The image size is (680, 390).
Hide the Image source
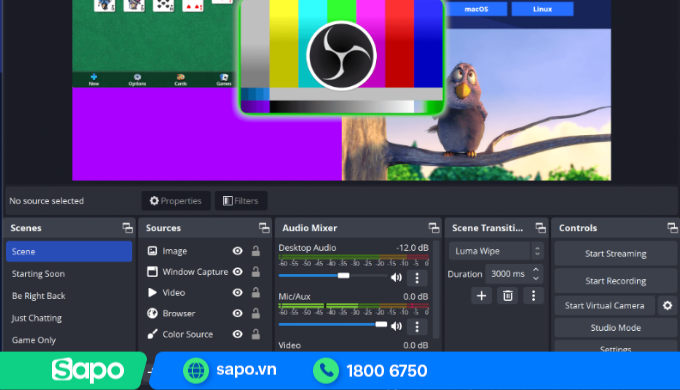238,251
